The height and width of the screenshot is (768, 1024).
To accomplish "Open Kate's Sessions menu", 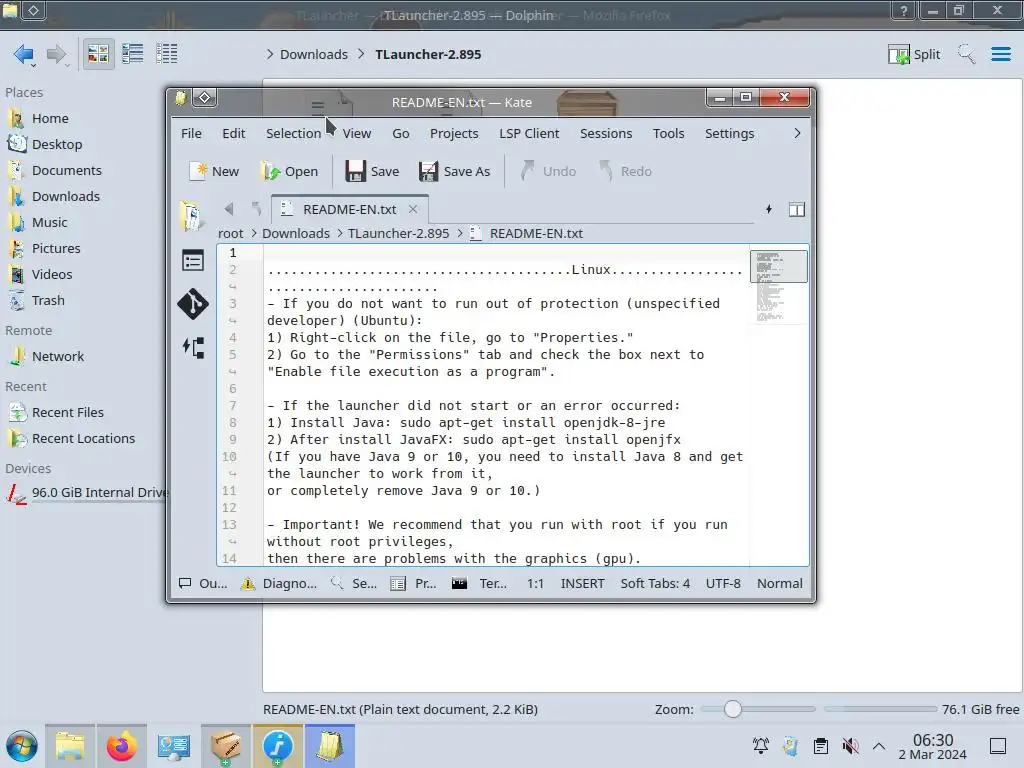I will point(606,133).
